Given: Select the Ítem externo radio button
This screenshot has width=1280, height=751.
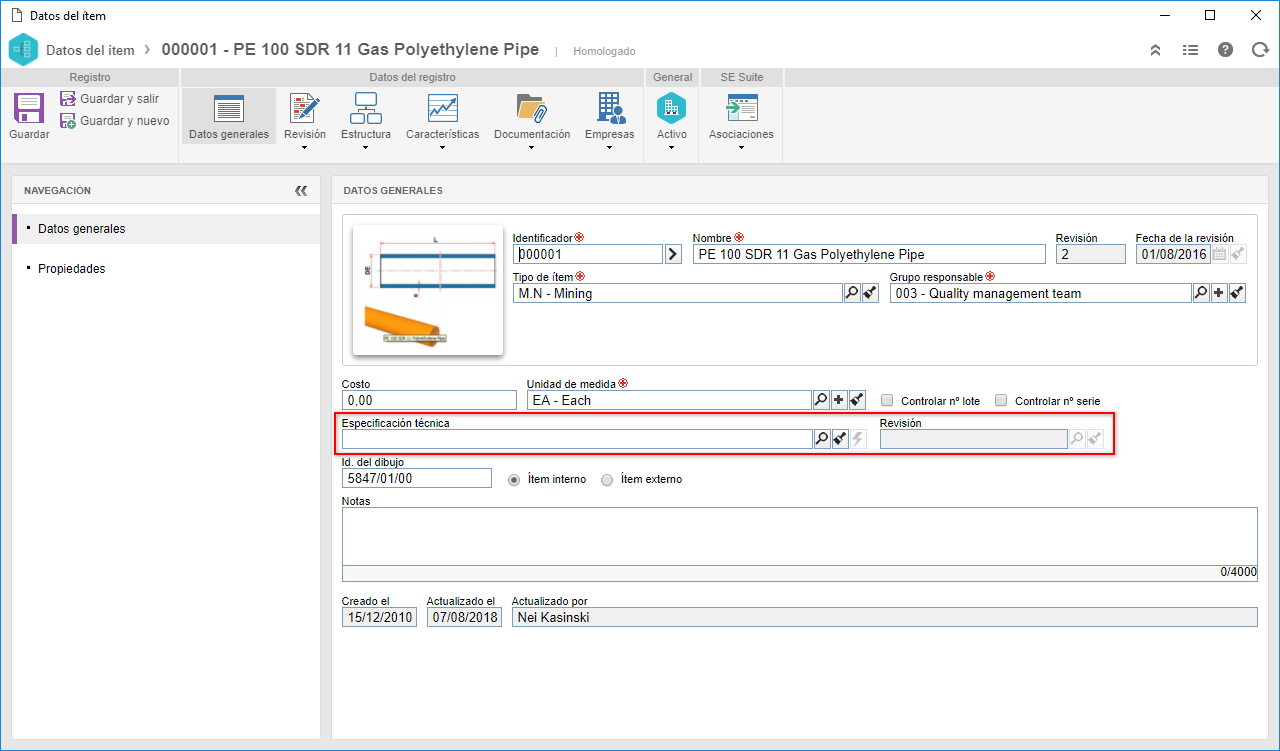Looking at the screenshot, I should tap(607, 479).
